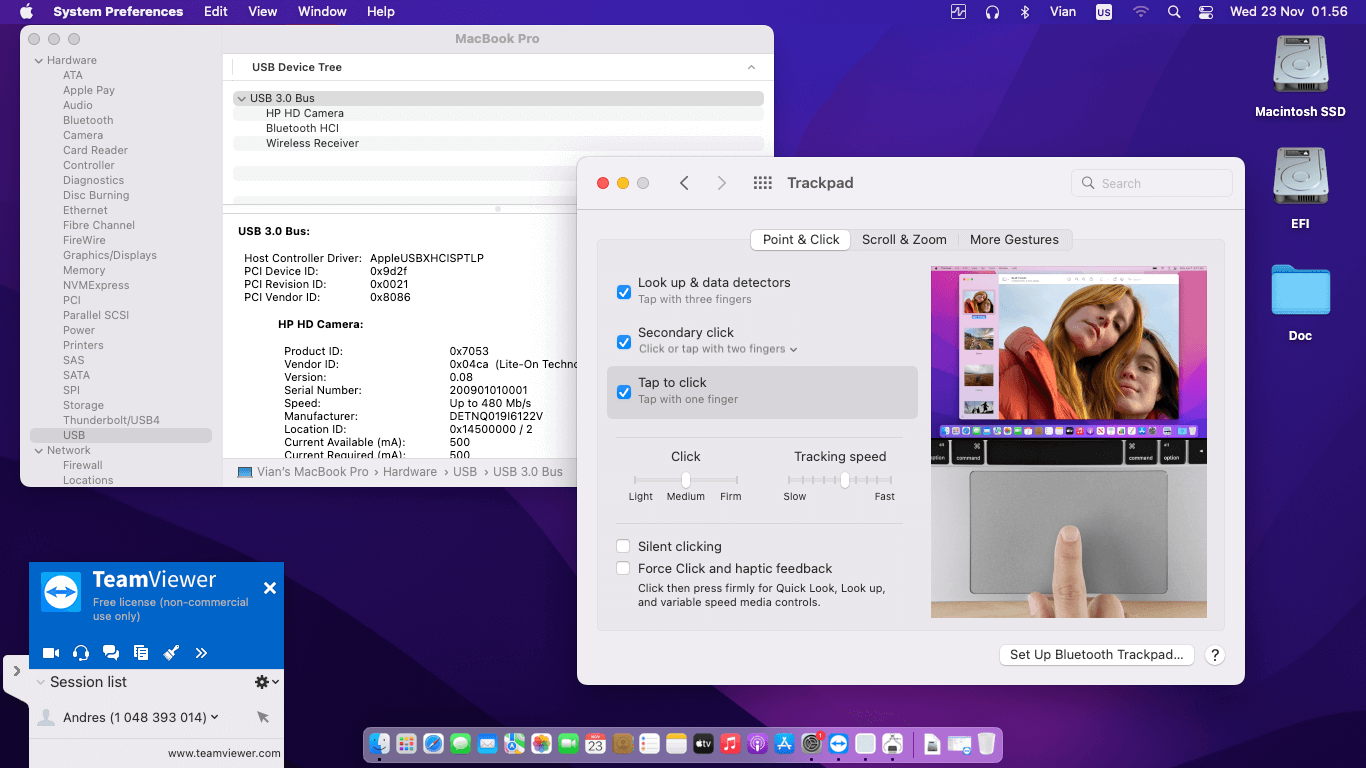The height and width of the screenshot is (768, 1366).
Task: Open Safari from the Dock
Action: pyautogui.click(x=433, y=744)
